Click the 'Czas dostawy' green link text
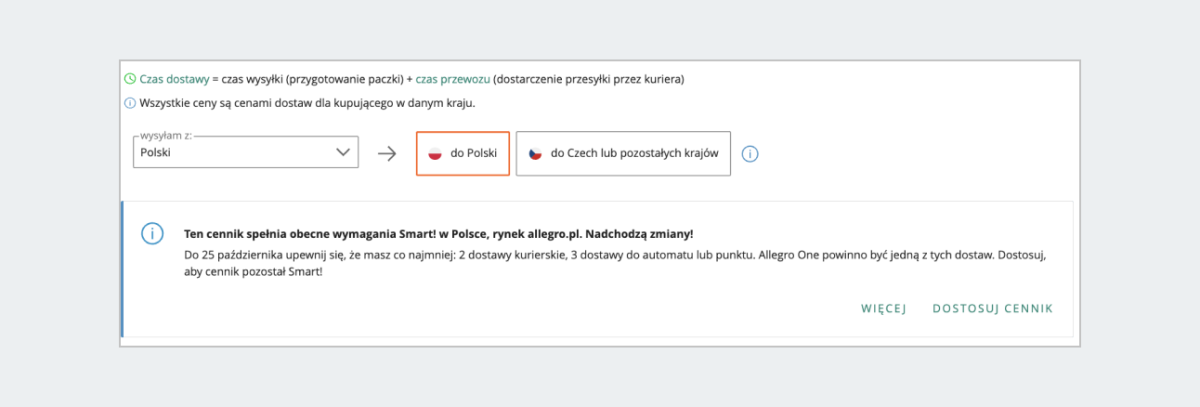This screenshot has width=1200, height=407. pos(173,79)
